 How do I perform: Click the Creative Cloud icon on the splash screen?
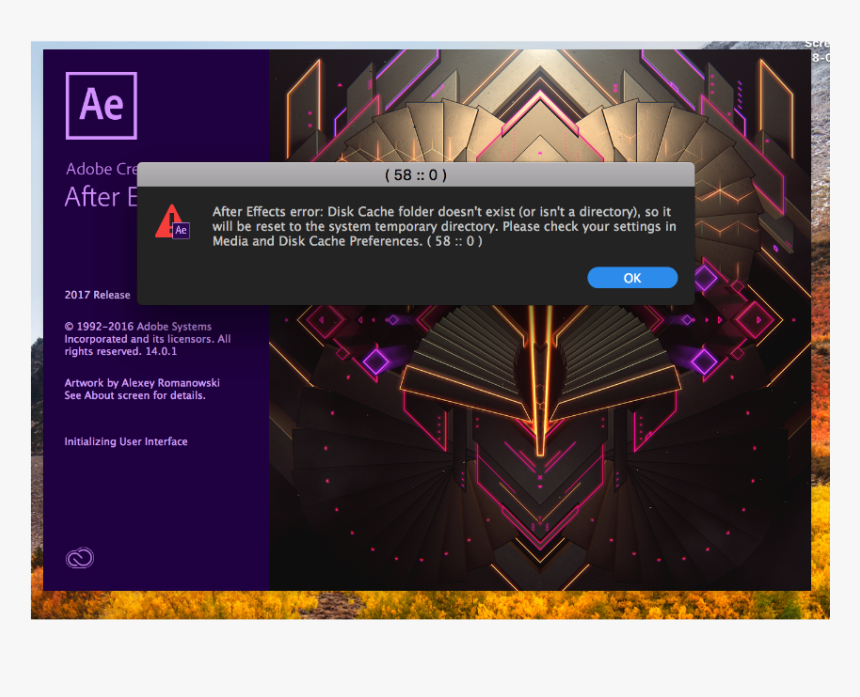click(x=80, y=558)
